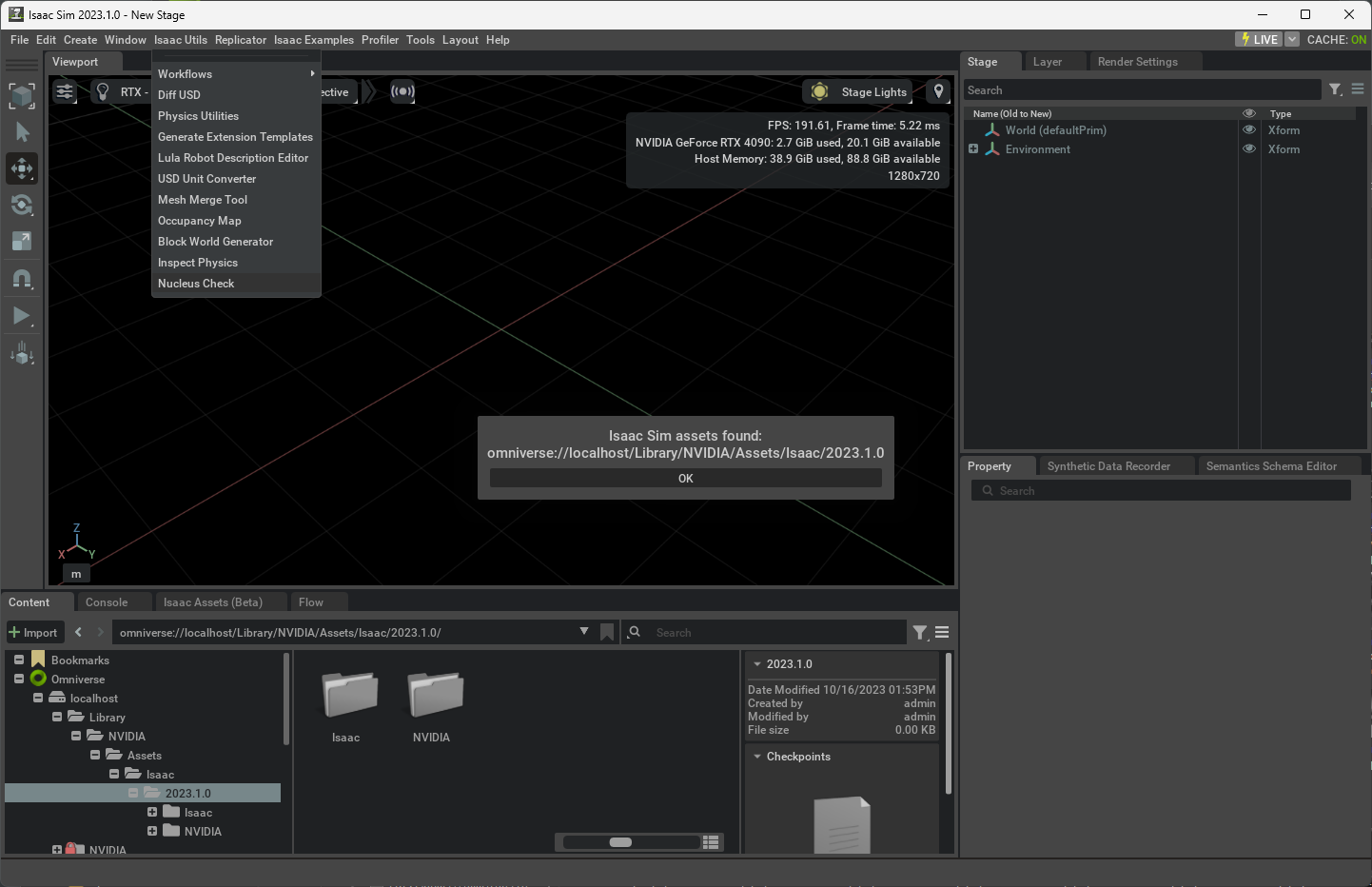Expand the Isaac subfolder under 2023.1.0
1372x887 pixels.
(x=152, y=812)
